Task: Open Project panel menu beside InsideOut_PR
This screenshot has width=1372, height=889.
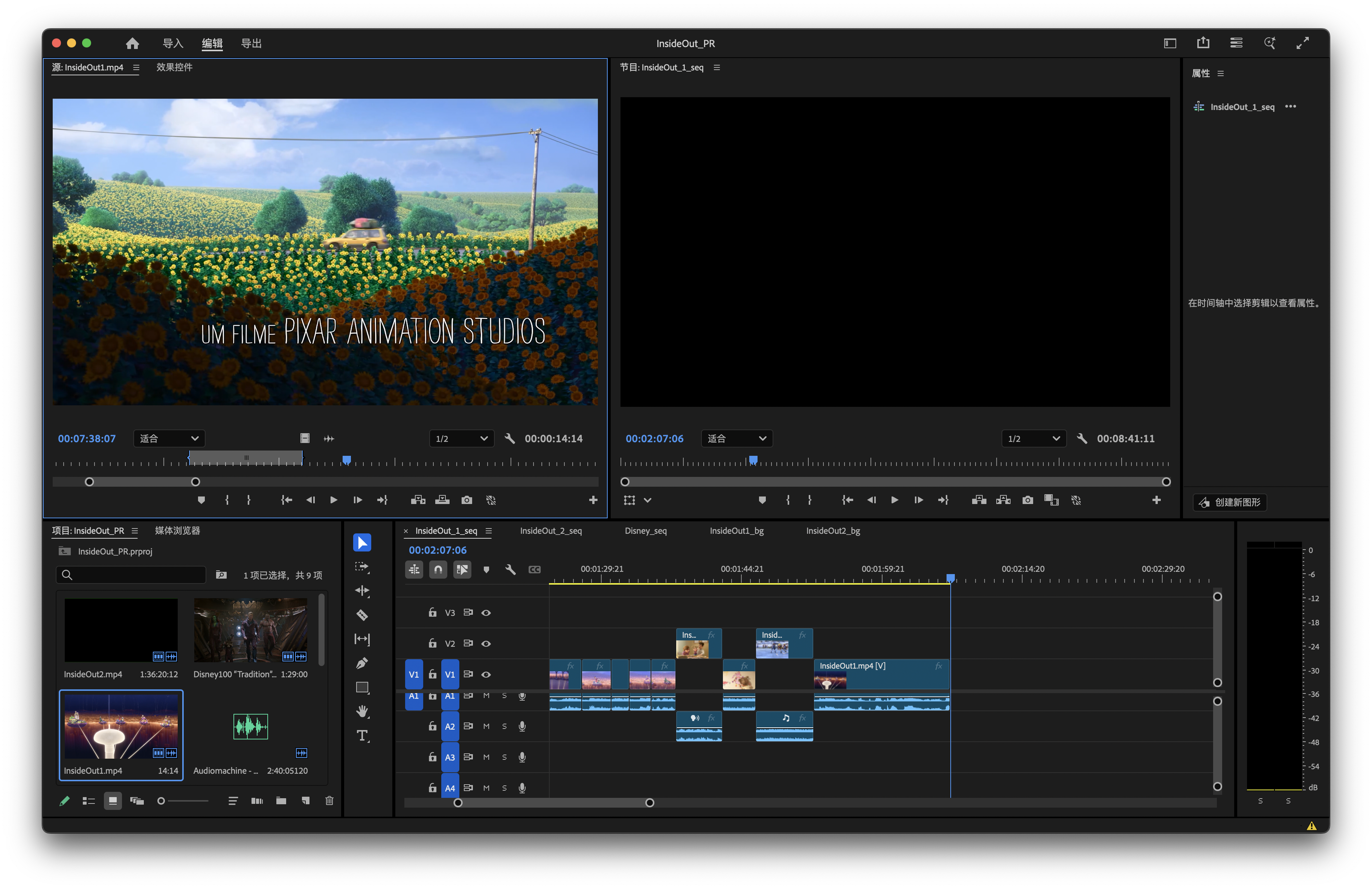Action: click(134, 531)
